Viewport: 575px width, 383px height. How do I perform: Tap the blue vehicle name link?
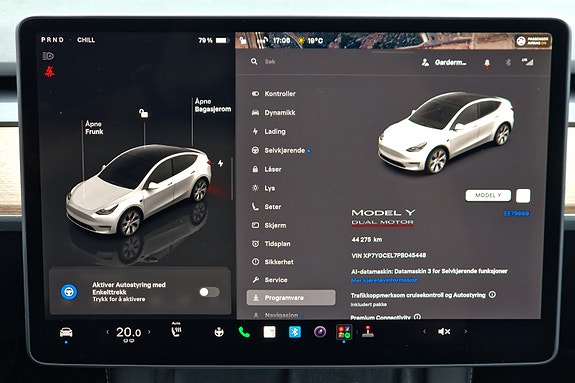(517, 214)
